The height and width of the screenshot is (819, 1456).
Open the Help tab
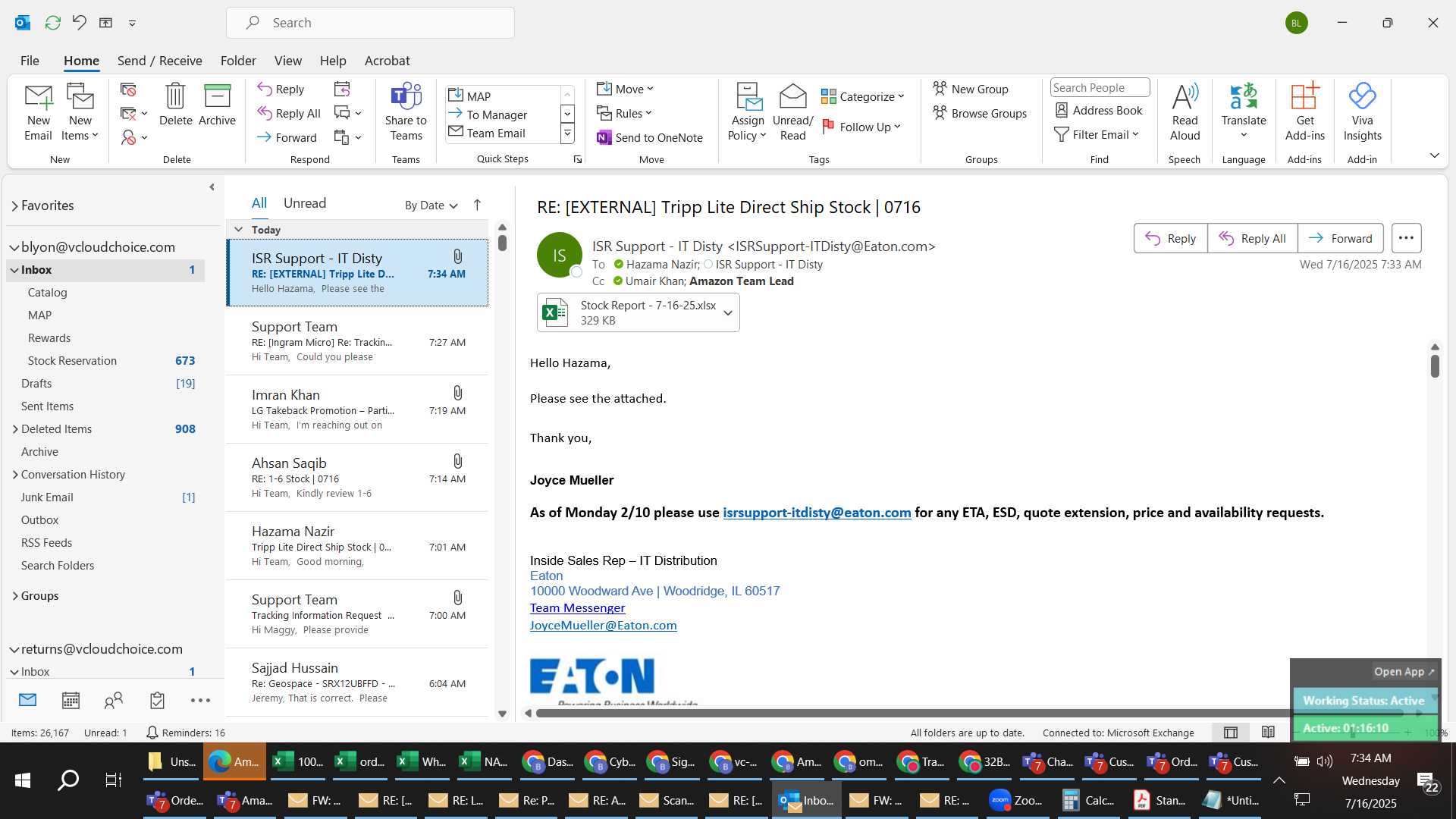(333, 61)
